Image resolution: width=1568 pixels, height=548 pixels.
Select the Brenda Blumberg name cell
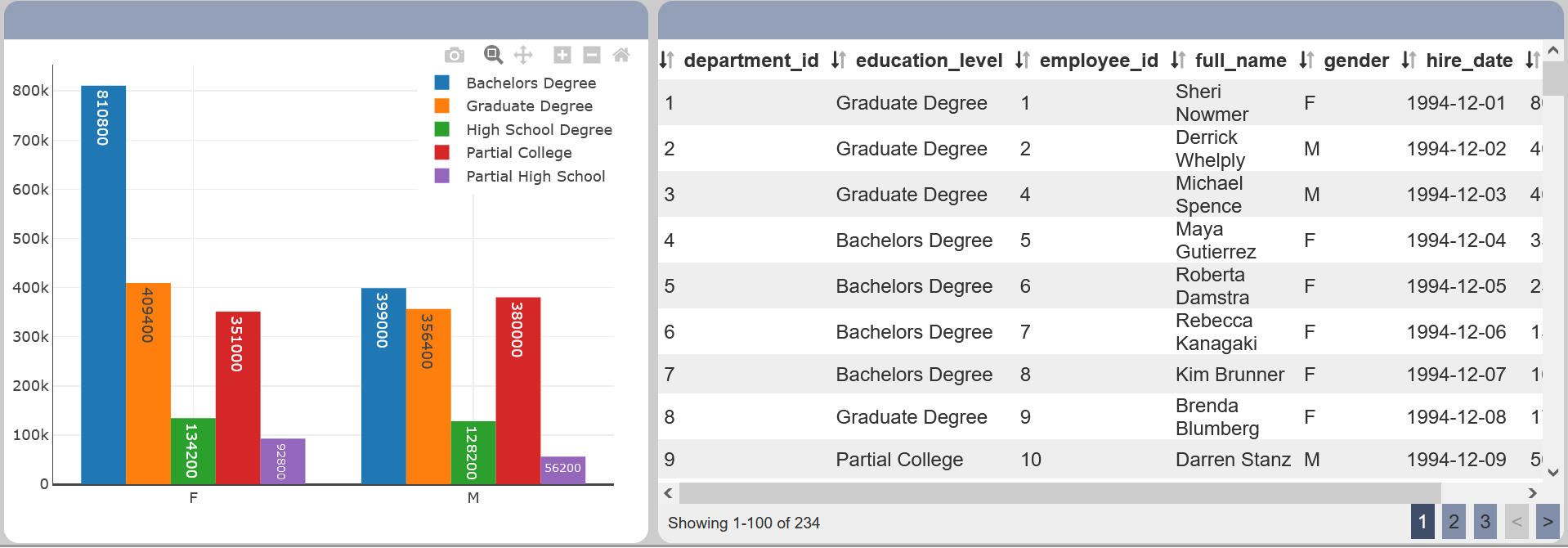(x=1232, y=417)
